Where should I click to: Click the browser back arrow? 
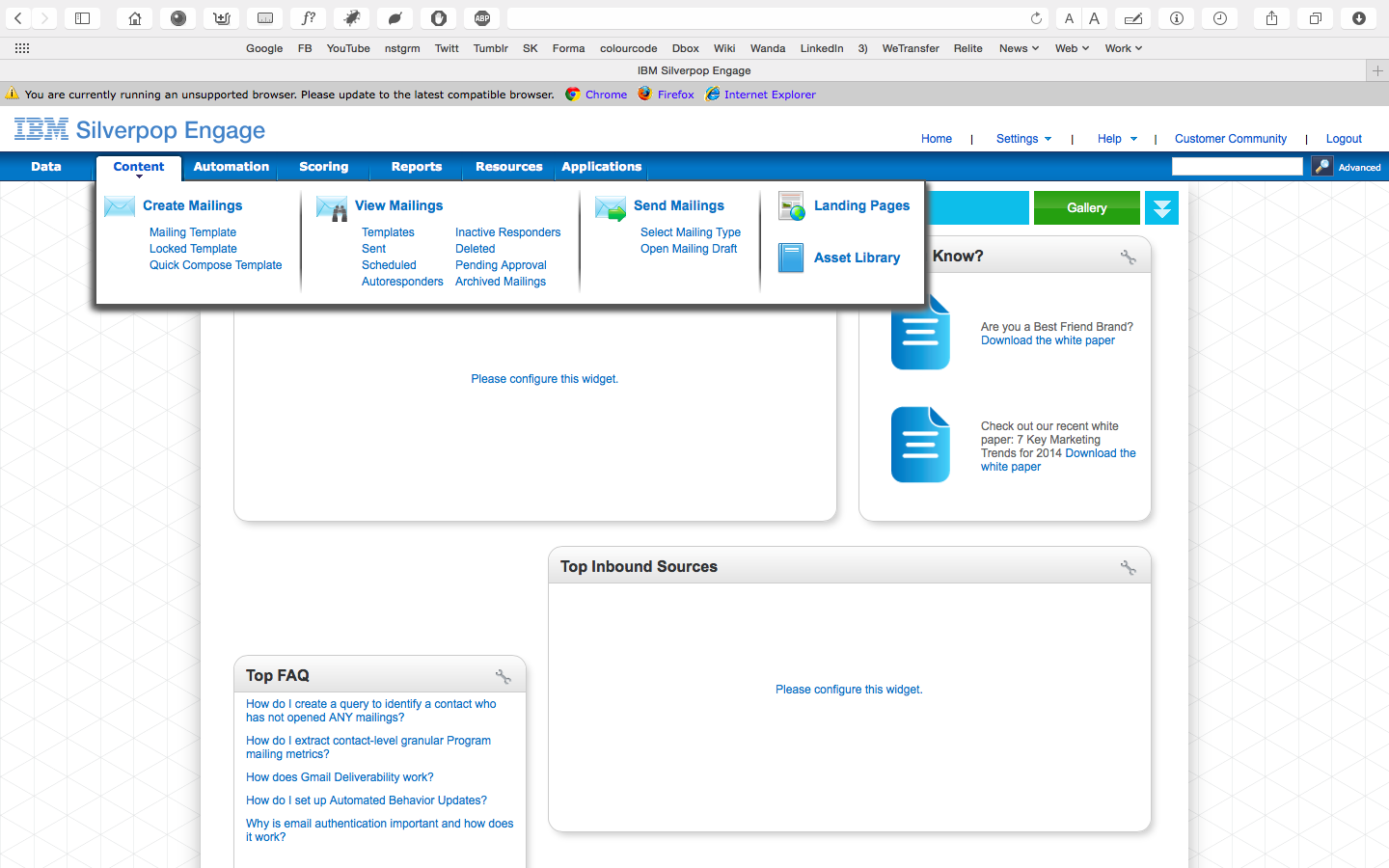click(17, 18)
